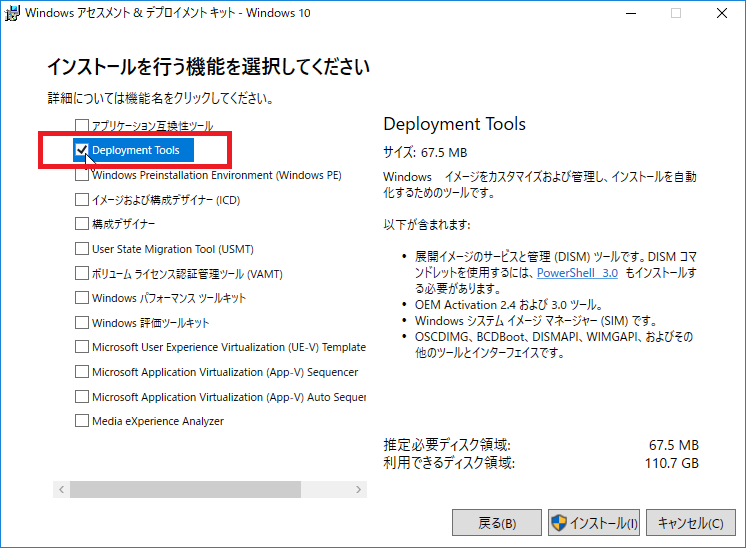Tick Windows パフォーマンス ツールキット checkbox
Screen dimensions: 746x548
(x=82, y=298)
